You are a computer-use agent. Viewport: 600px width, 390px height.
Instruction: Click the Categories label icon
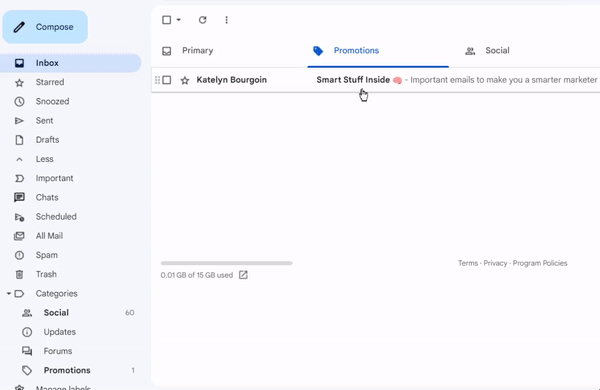click(19, 294)
